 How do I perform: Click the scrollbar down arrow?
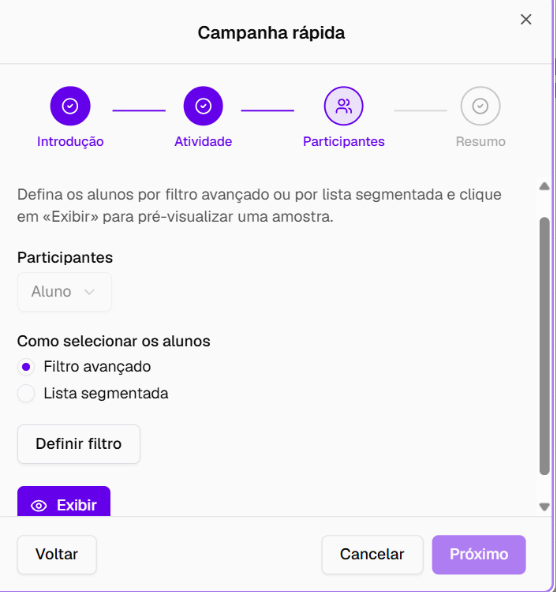544,507
